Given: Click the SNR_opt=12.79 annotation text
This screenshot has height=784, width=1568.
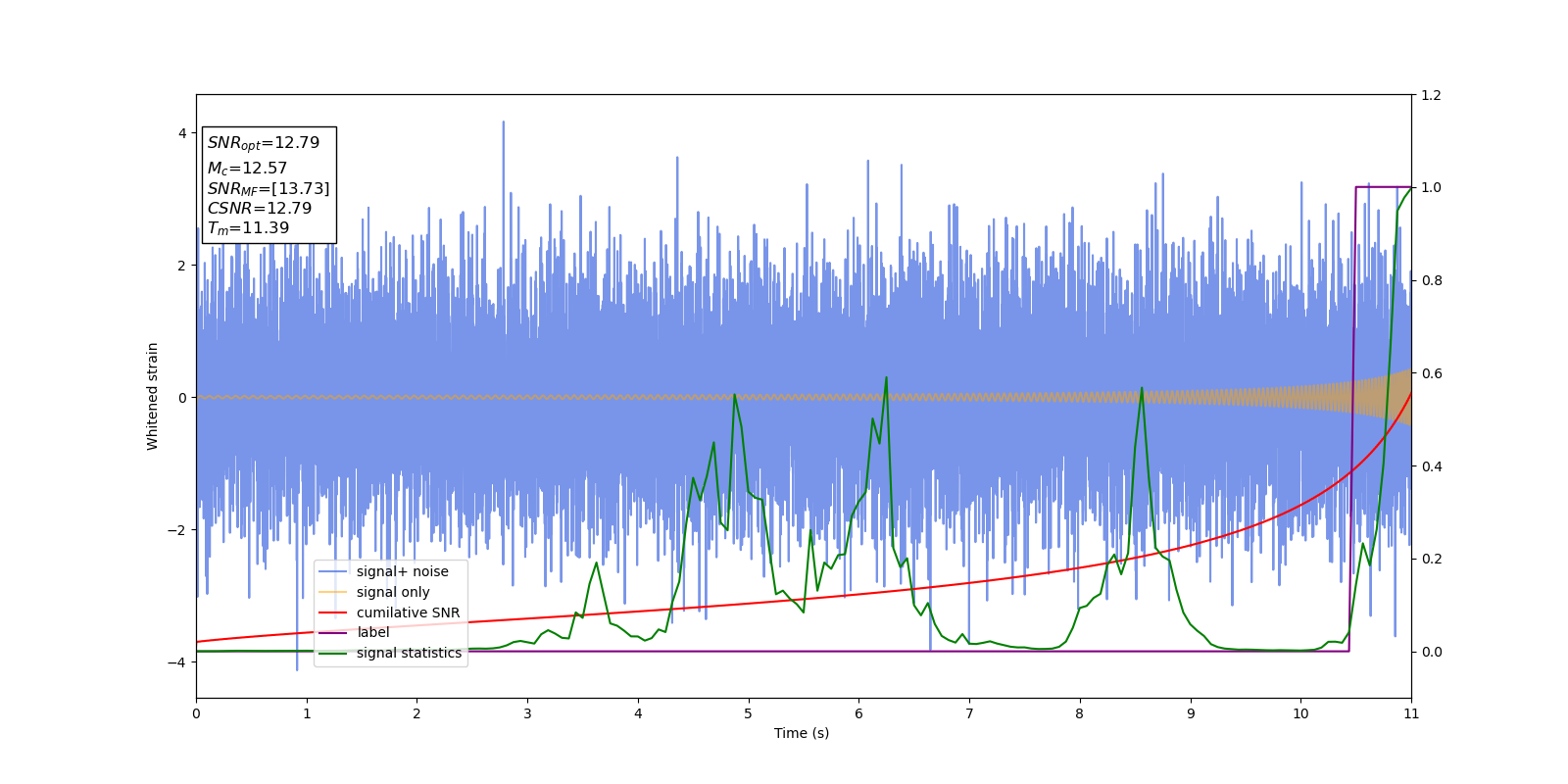Looking at the screenshot, I should pyautogui.click(x=263, y=143).
